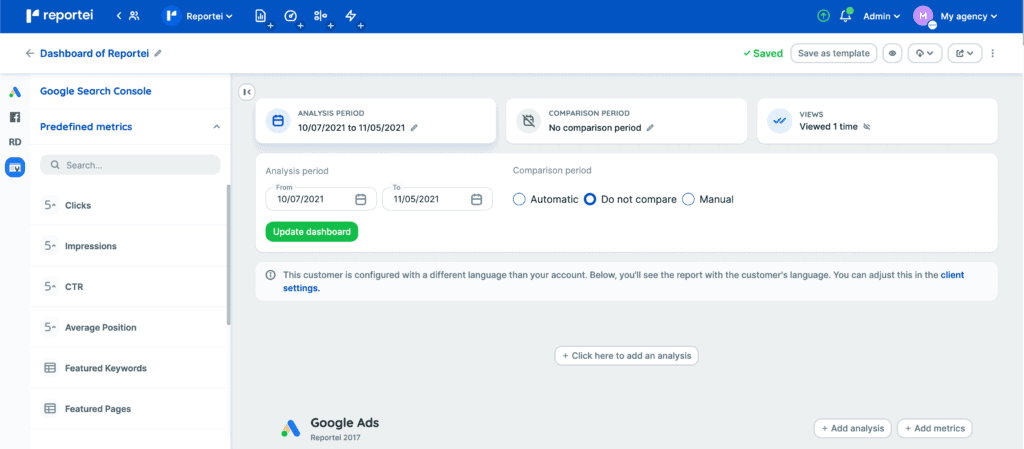The width and height of the screenshot is (1024, 449).
Task: Go back using the dashboard arrow
Action: coord(29,53)
